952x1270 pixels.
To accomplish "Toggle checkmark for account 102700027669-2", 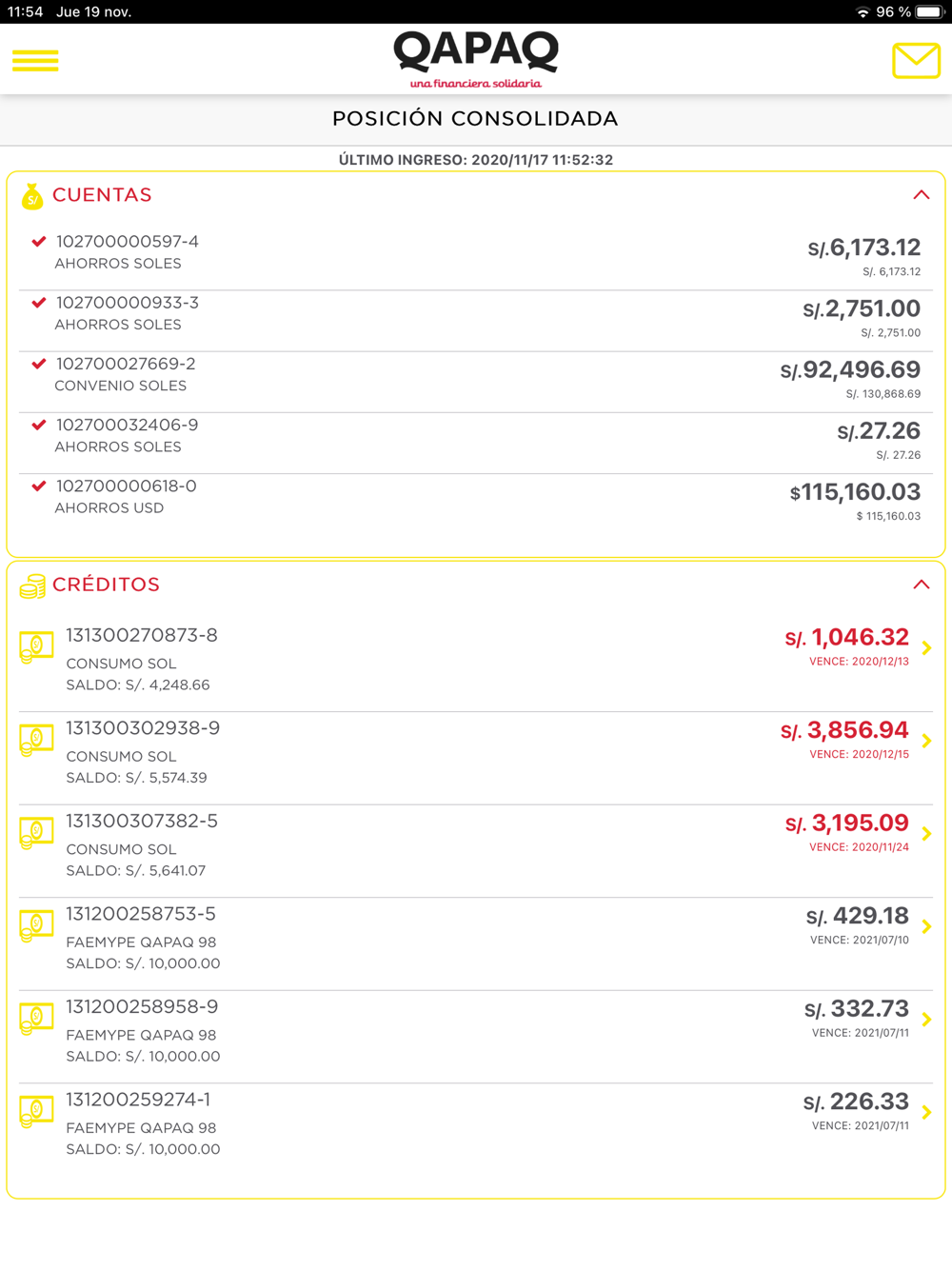I will pyautogui.click(x=39, y=364).
